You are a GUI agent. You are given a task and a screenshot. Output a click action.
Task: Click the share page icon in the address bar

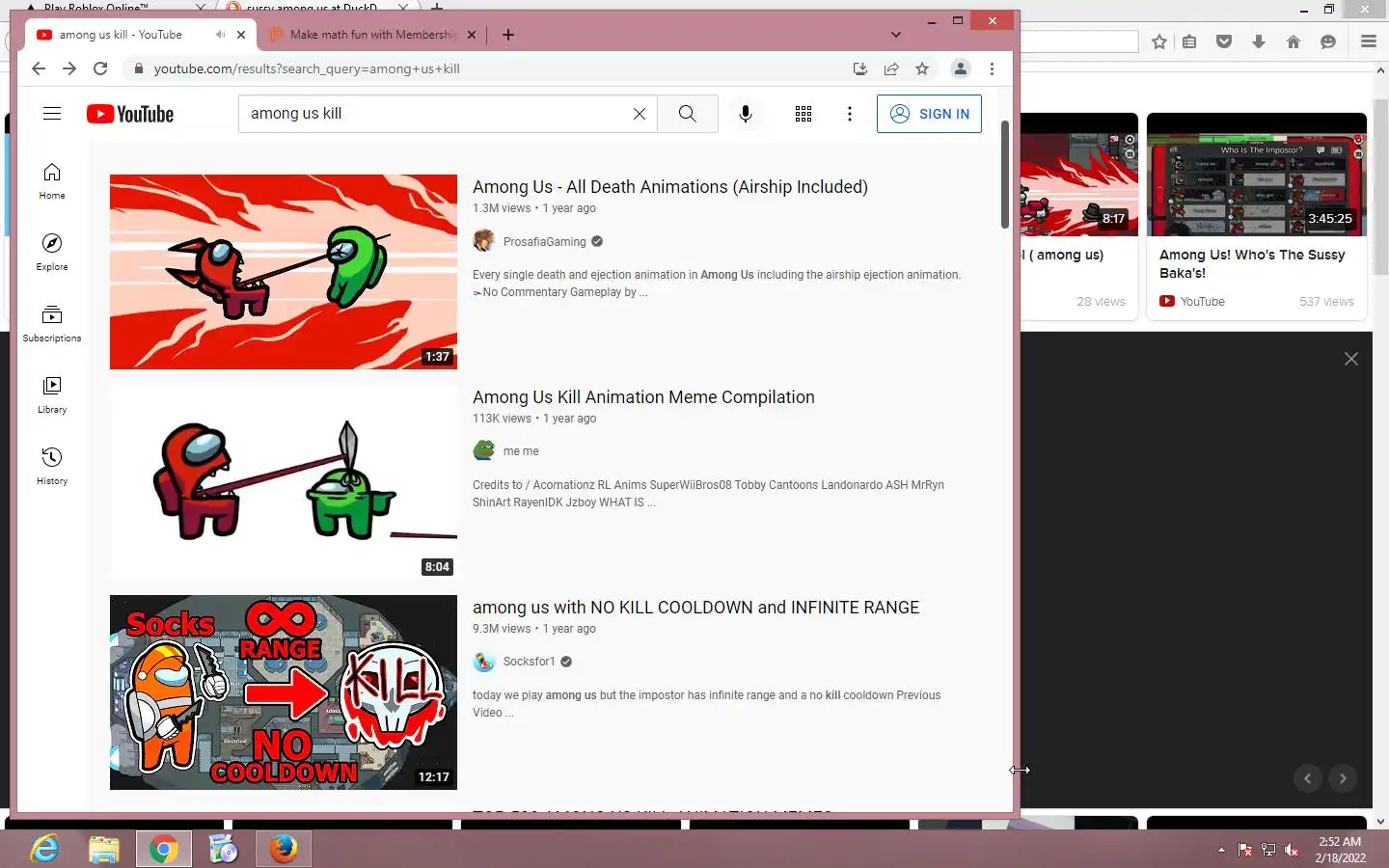(891, 68)
